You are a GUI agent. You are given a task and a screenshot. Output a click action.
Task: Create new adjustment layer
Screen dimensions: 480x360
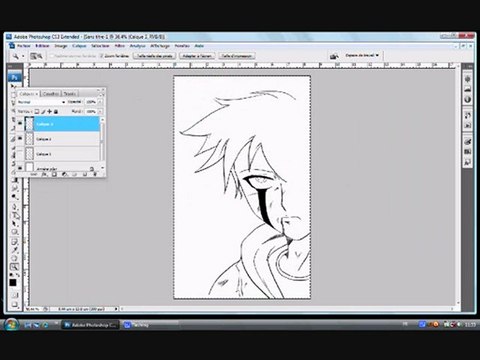65,174
